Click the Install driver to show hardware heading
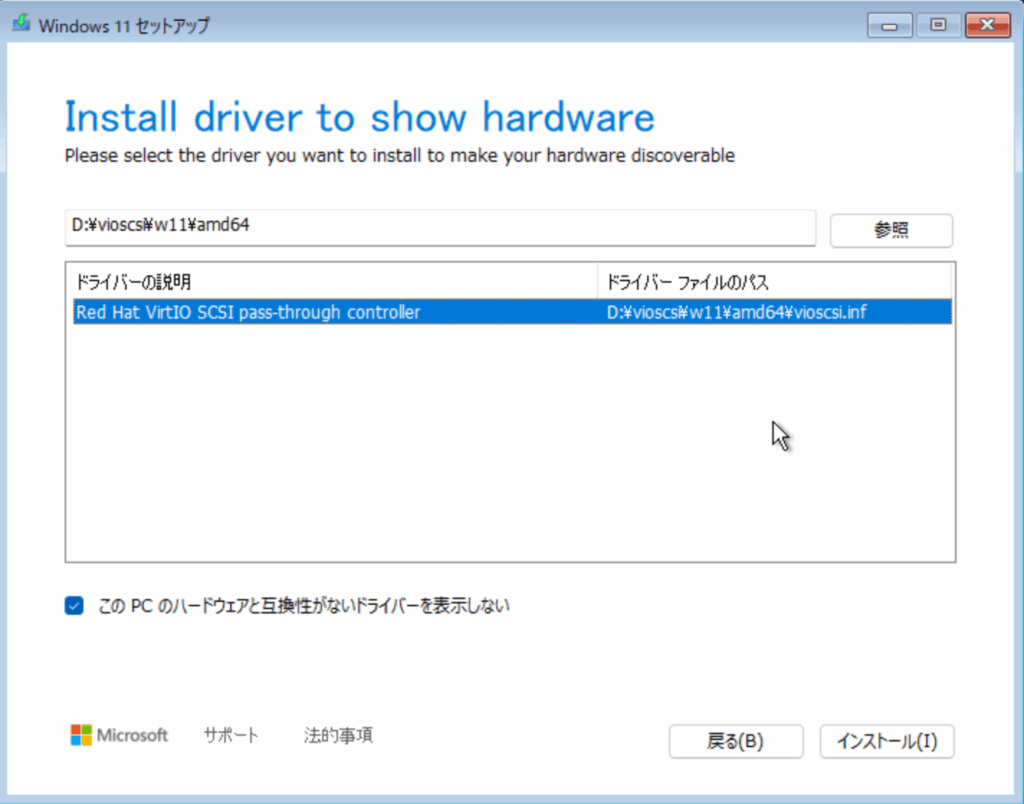The width and height of the screenshot is (1024, 804). pos(359,117)
